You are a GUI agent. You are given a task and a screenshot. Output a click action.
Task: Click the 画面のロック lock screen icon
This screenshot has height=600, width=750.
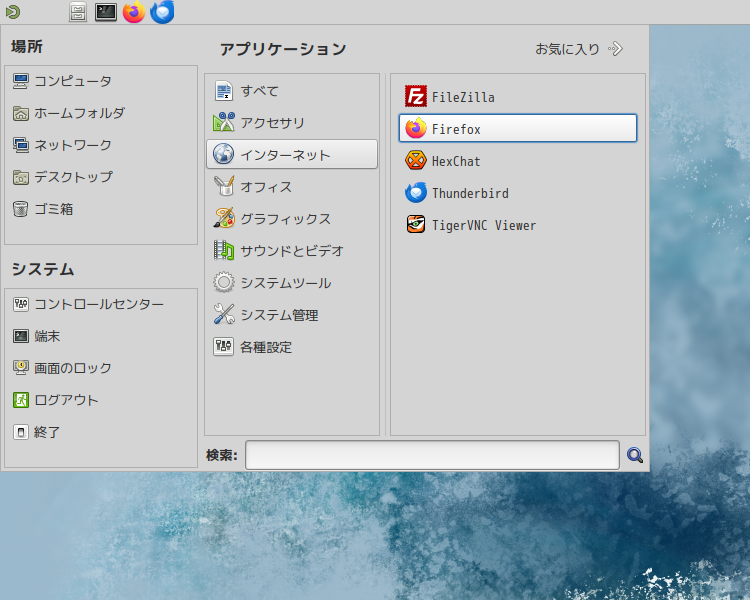[21, 368]
